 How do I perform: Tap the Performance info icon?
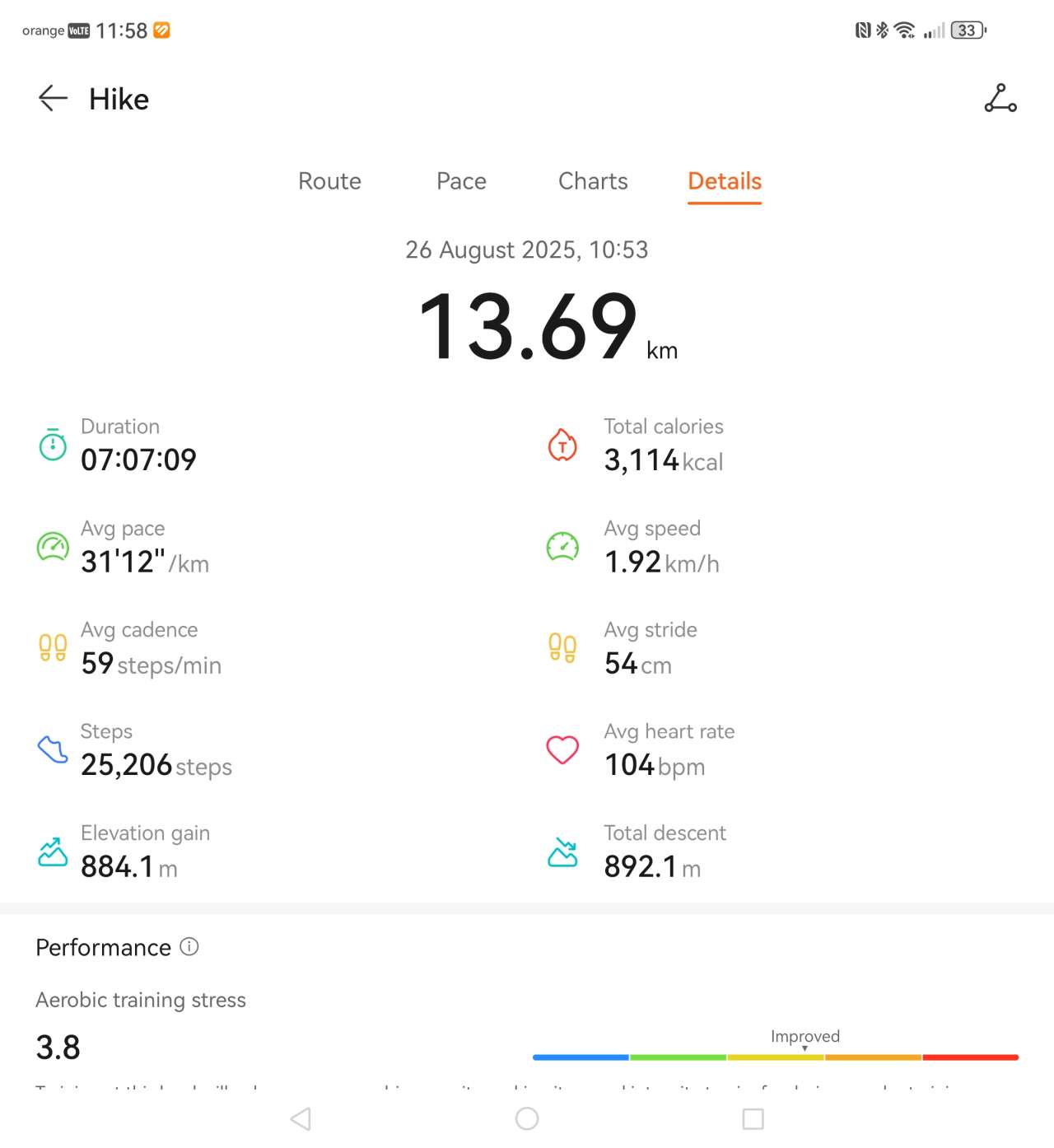(x=189, y=947)
